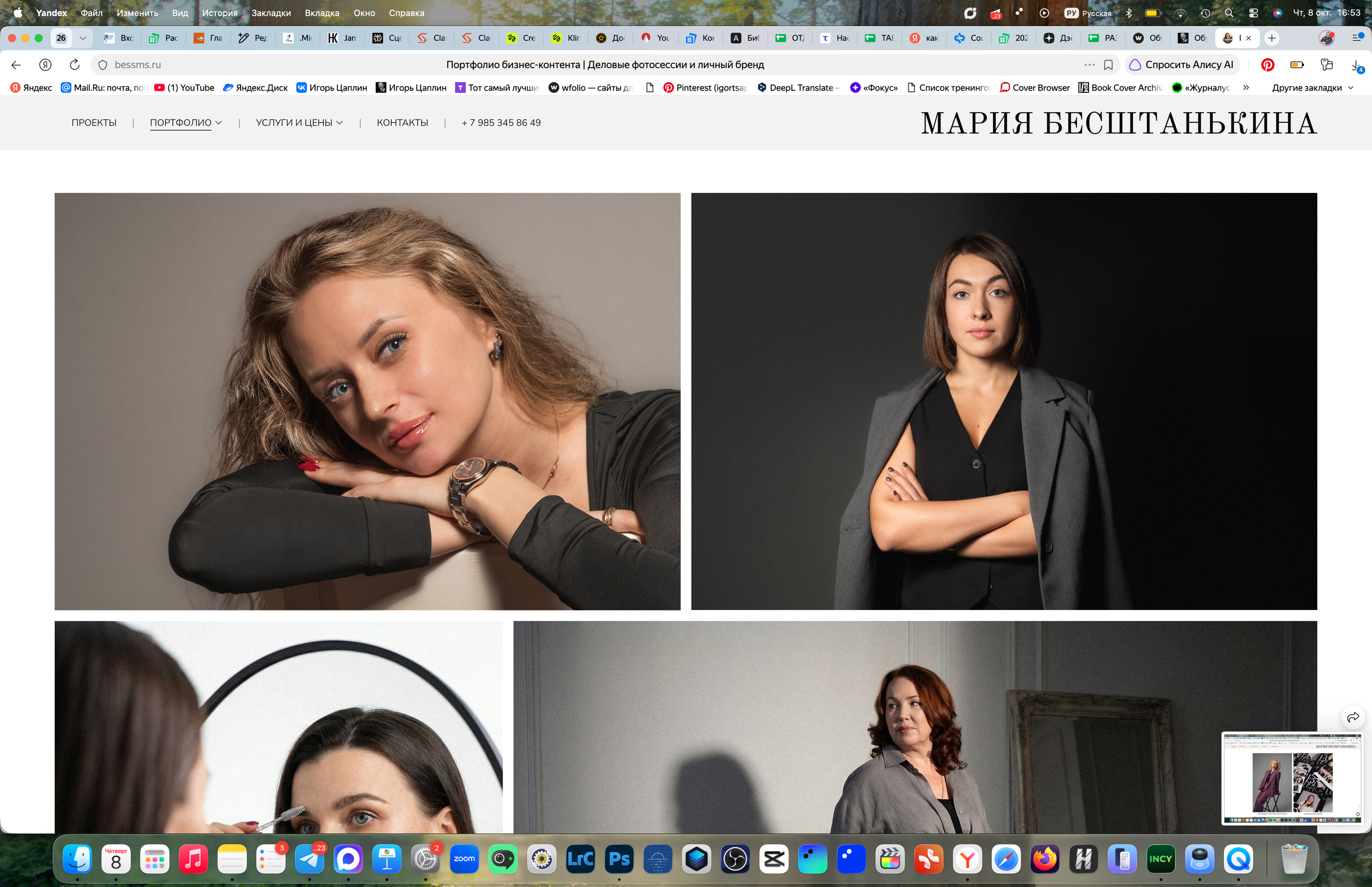
Task: Toggle the Bluetooth menu bar icon
Action: point(1129,13)
